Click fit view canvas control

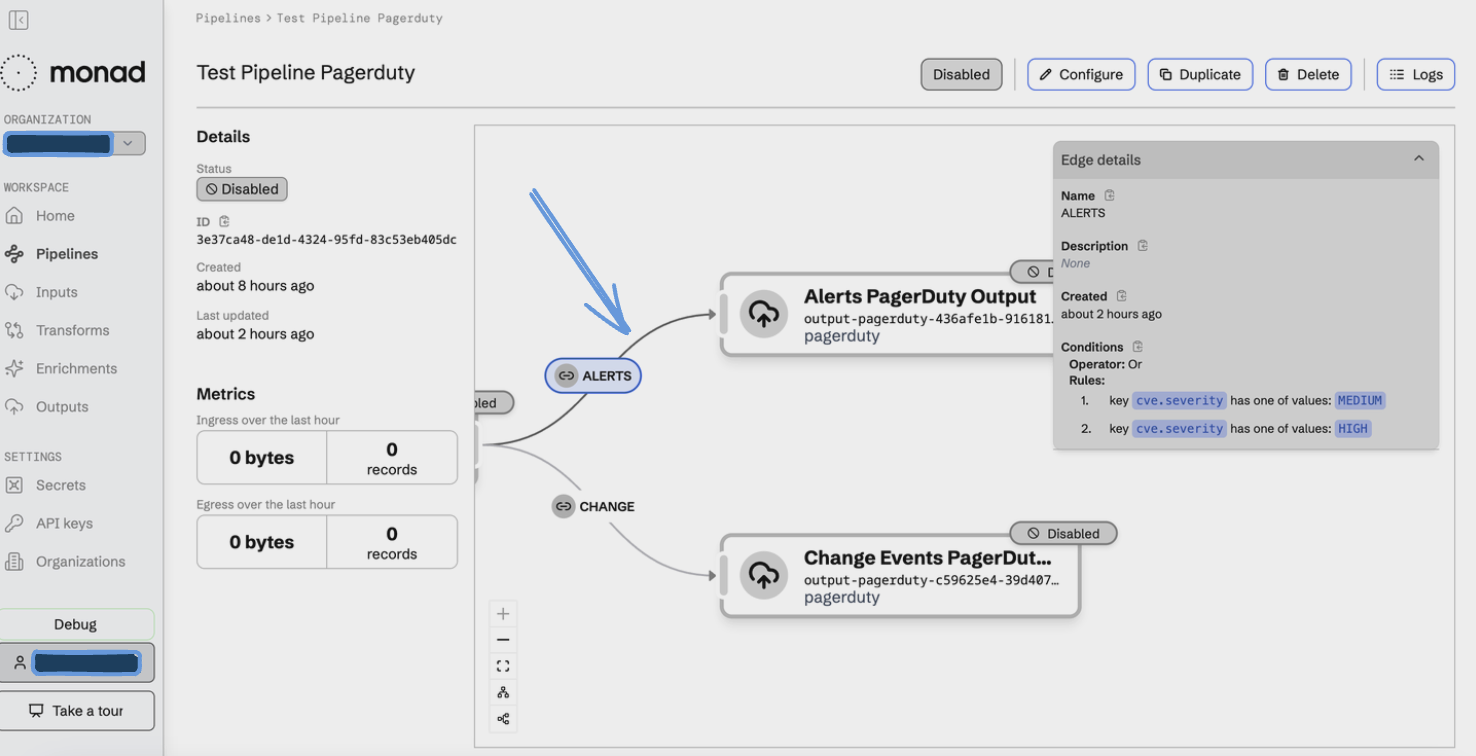tap(503, 666)
